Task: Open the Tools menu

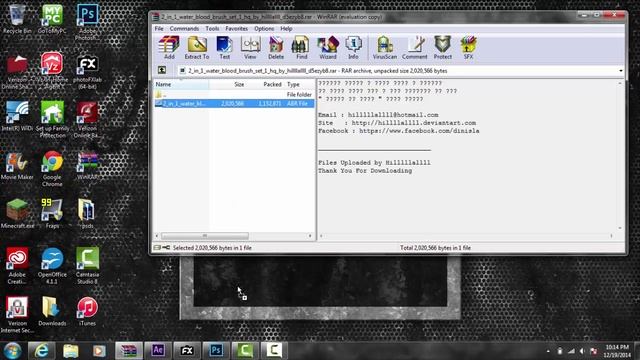Action: click(212, 29)
